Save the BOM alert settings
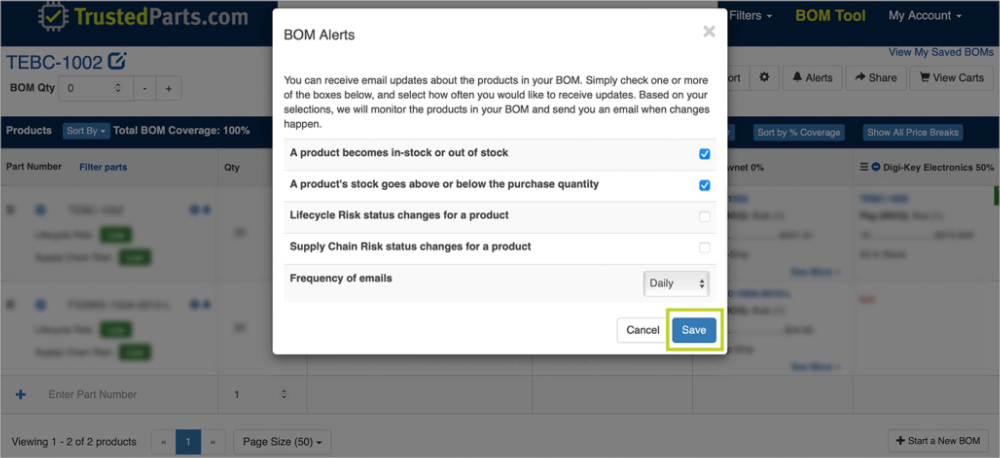The width and height of the screenshot is (1000, 458). tap(694, 330)
